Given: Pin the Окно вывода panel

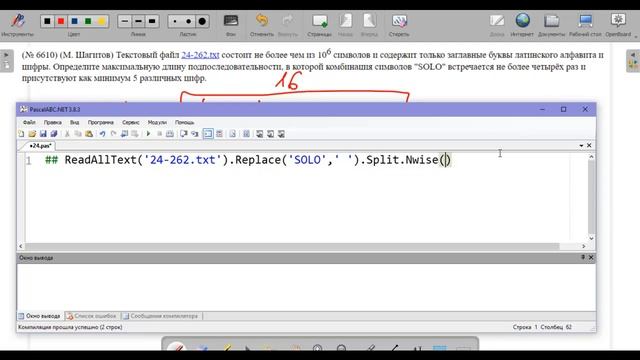Looking at the screenshot, I should point(583,257).
